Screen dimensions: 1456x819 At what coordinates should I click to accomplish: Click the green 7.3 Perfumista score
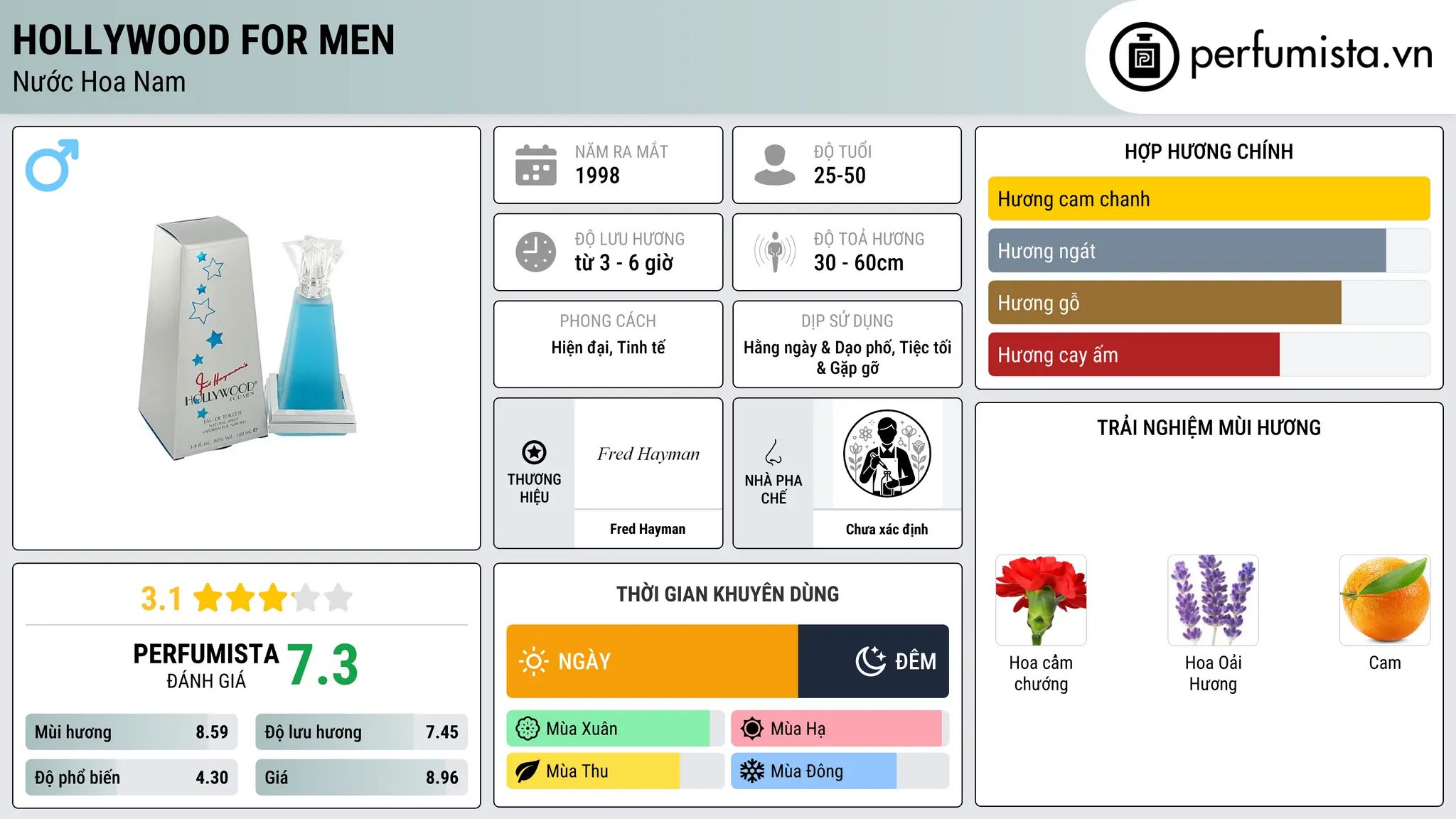(x=322, y=665)
